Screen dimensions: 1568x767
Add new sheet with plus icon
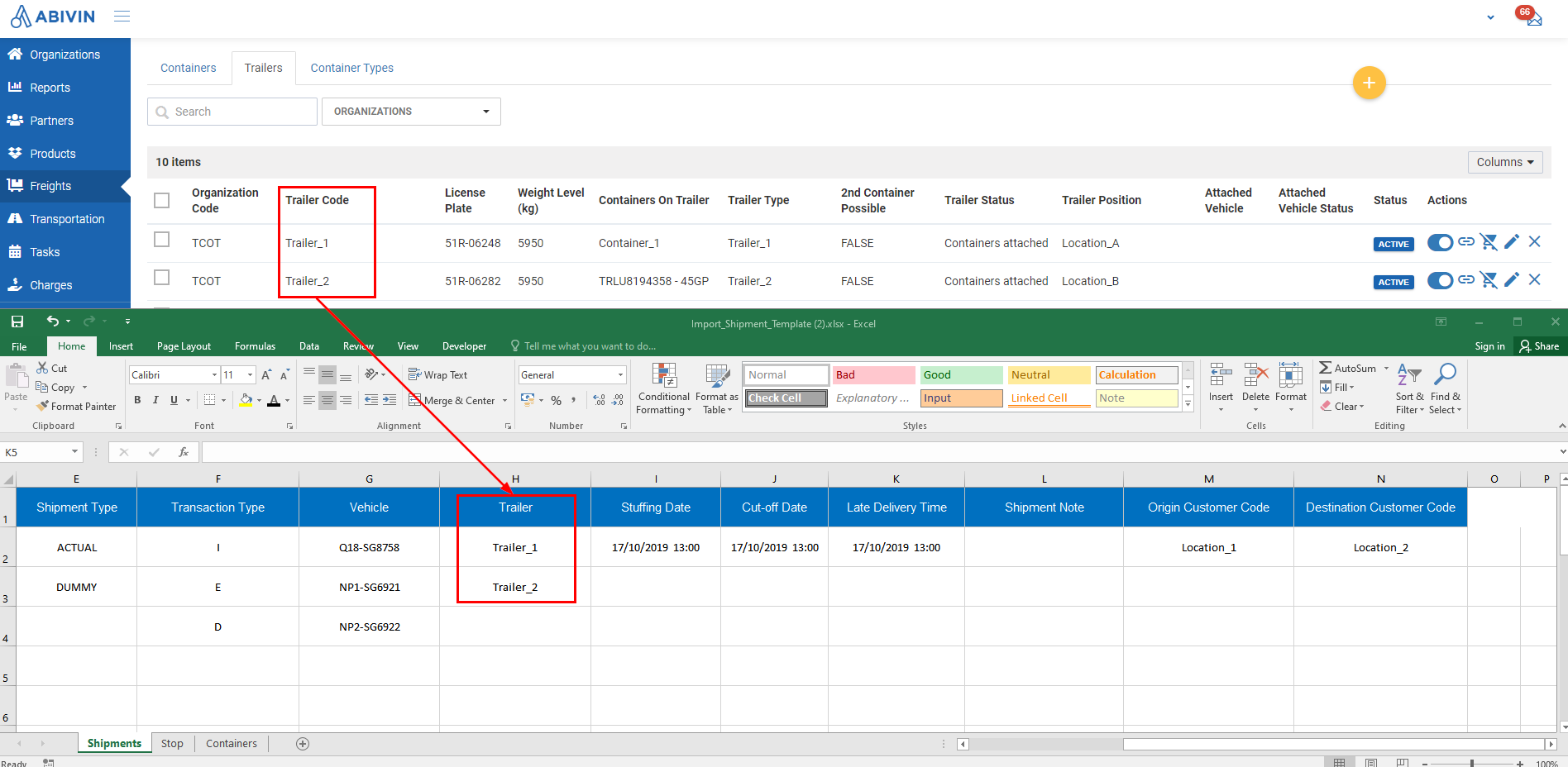(303, 744)
